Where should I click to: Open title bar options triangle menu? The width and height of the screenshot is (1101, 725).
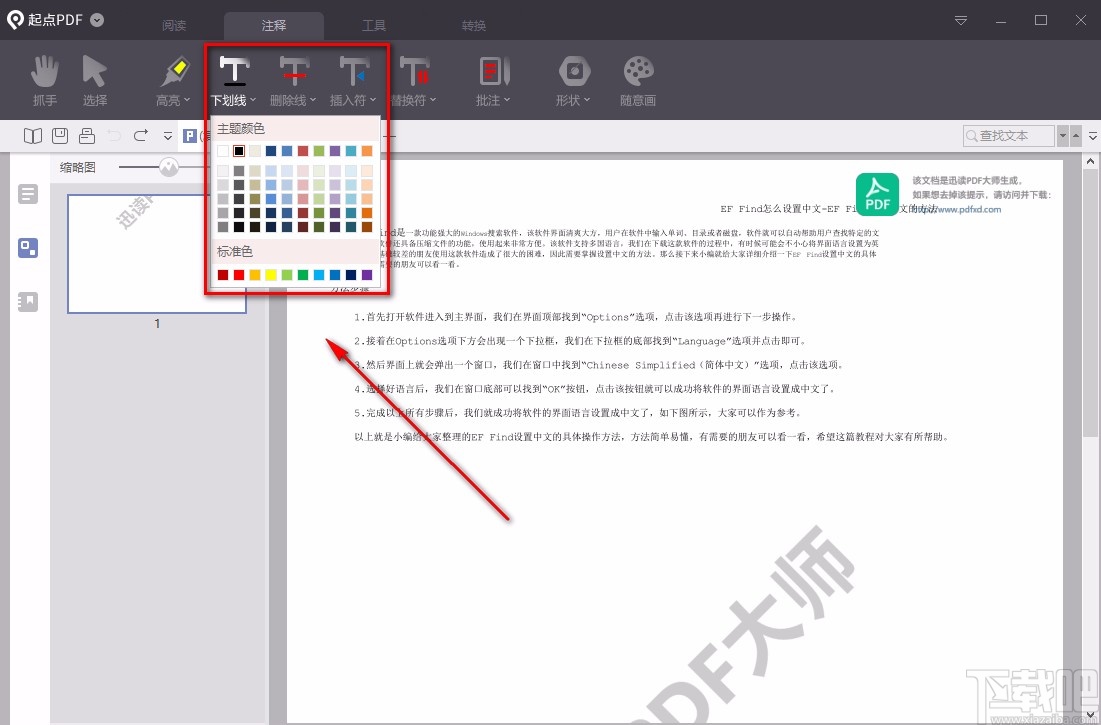click(x=961, y=21)
